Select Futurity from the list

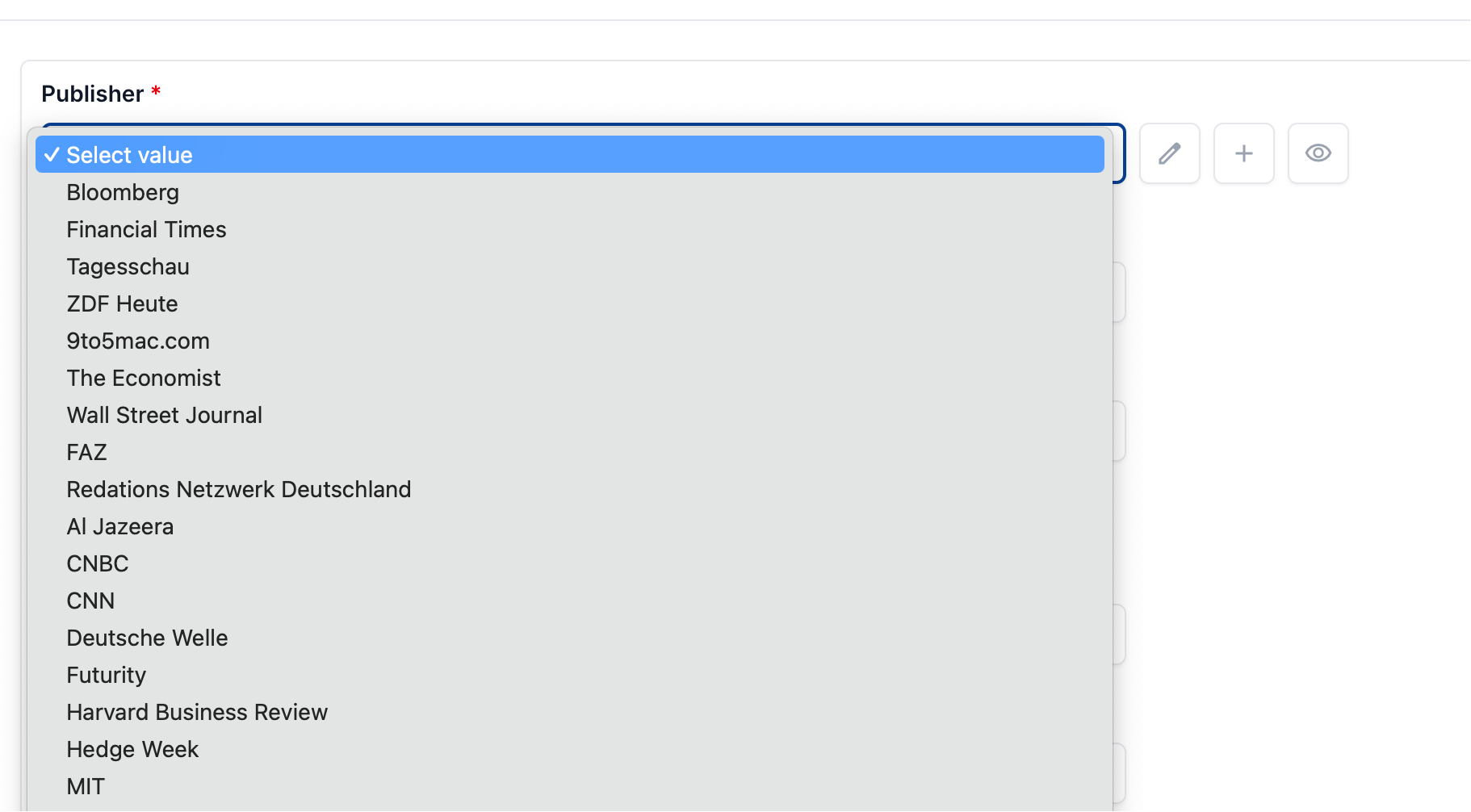[x=569, y=675]
